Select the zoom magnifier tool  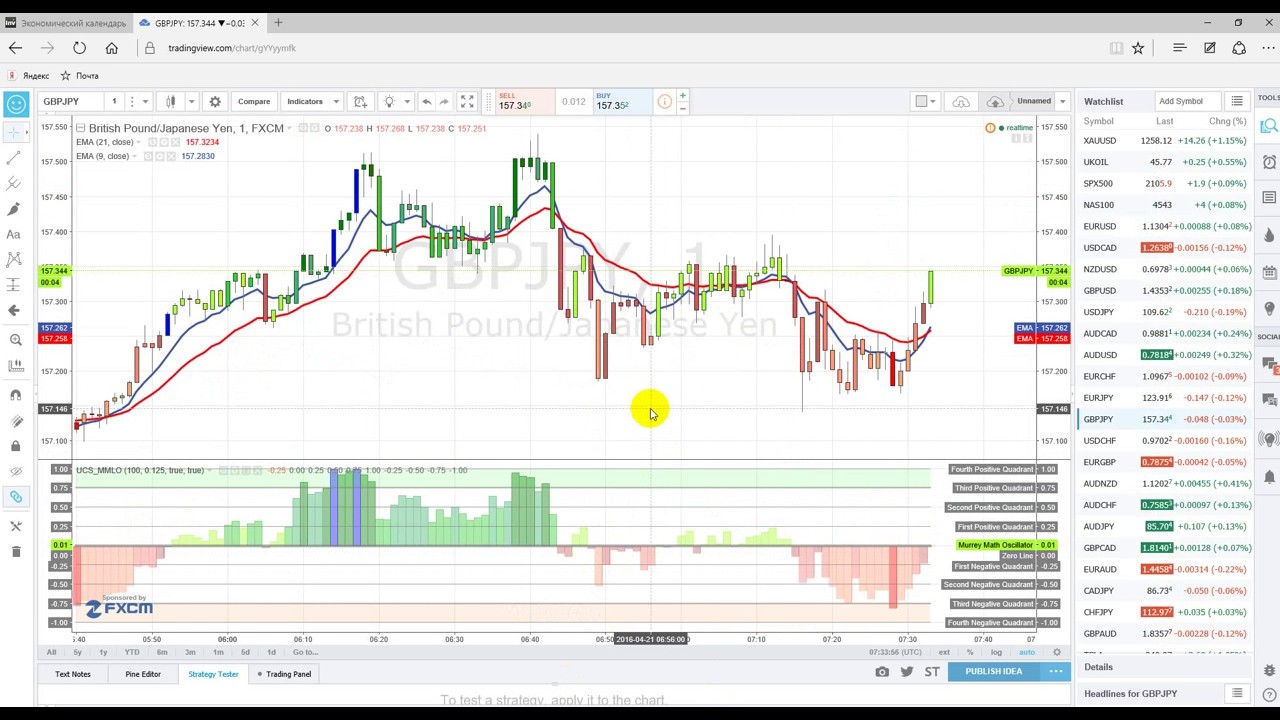click(14, 340)
